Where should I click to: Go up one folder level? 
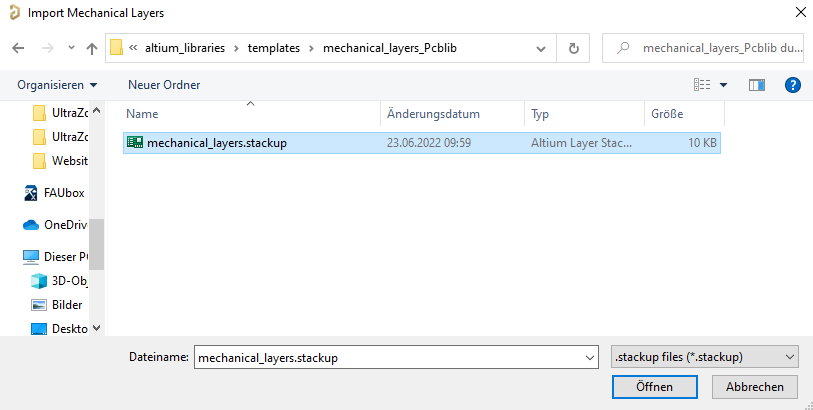[92, 48]
